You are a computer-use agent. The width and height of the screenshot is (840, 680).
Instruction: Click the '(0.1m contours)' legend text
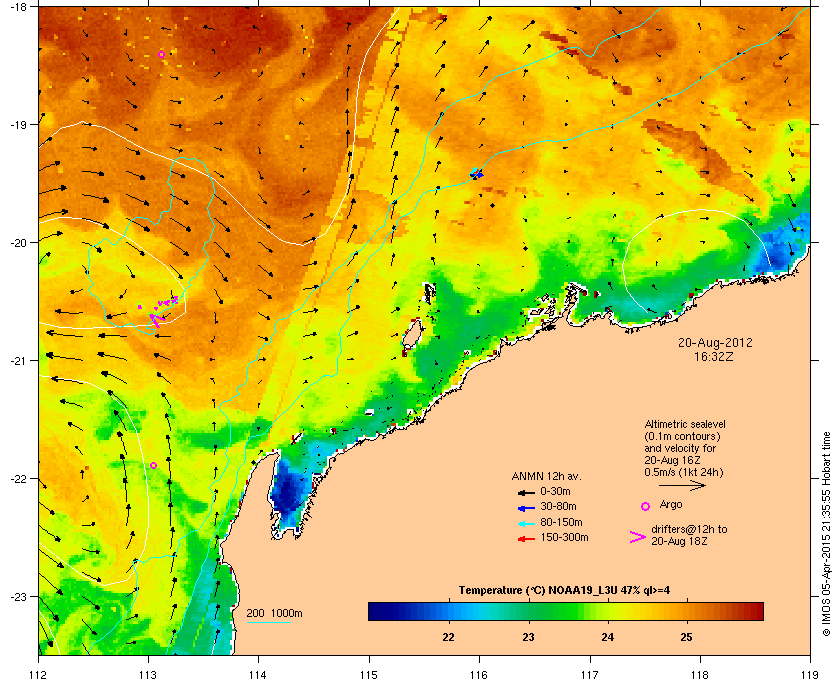[682, 436]
